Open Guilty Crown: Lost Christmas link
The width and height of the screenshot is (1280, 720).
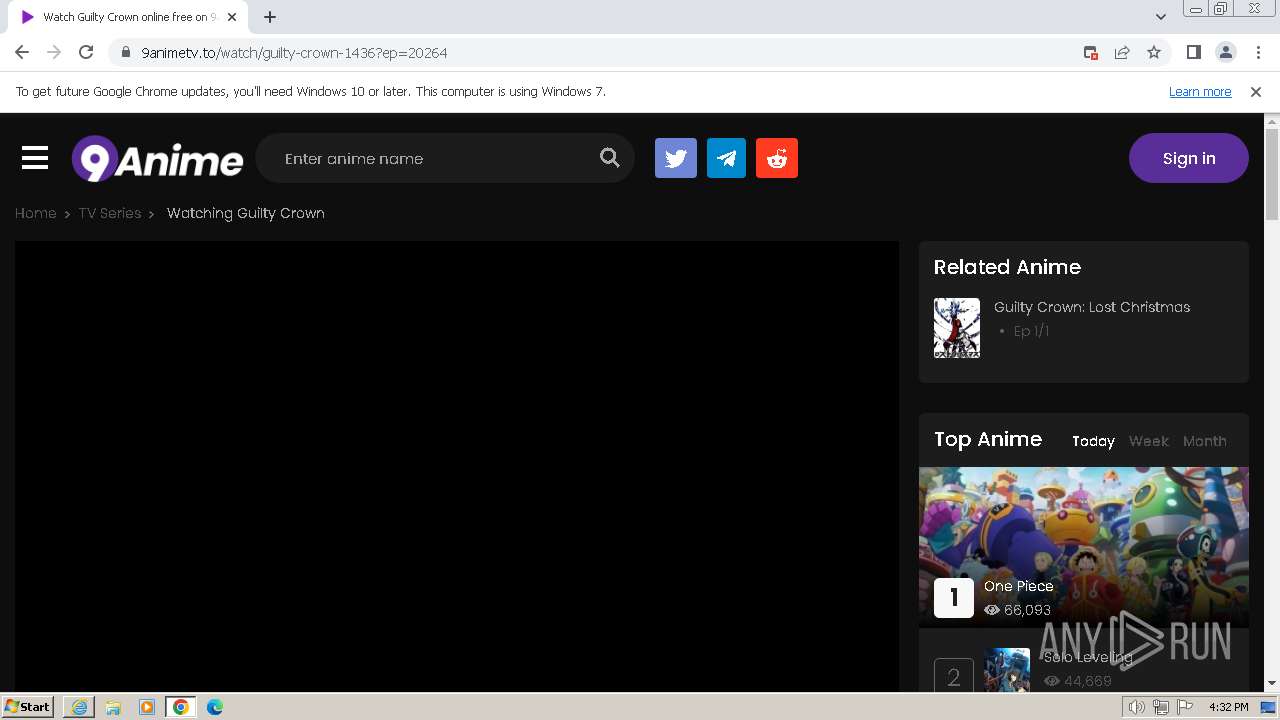pyautogui.click(x=1092, y=307)
